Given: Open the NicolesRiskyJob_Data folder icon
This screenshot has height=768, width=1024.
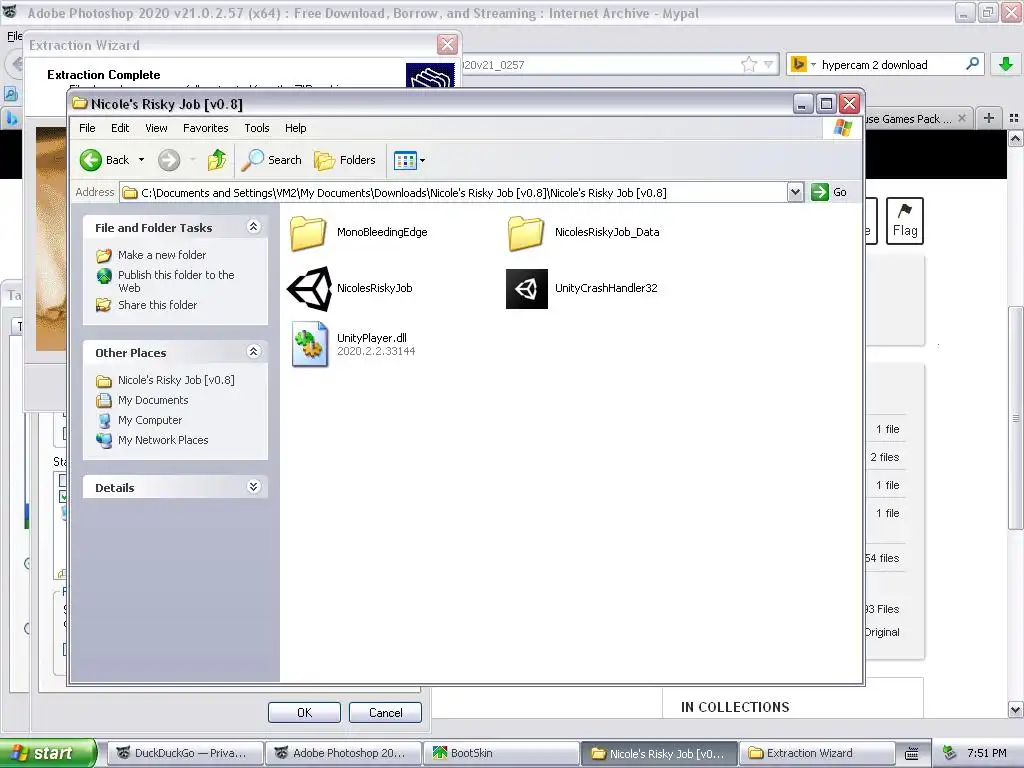Looking at the screenshot, I should [526, 232].
